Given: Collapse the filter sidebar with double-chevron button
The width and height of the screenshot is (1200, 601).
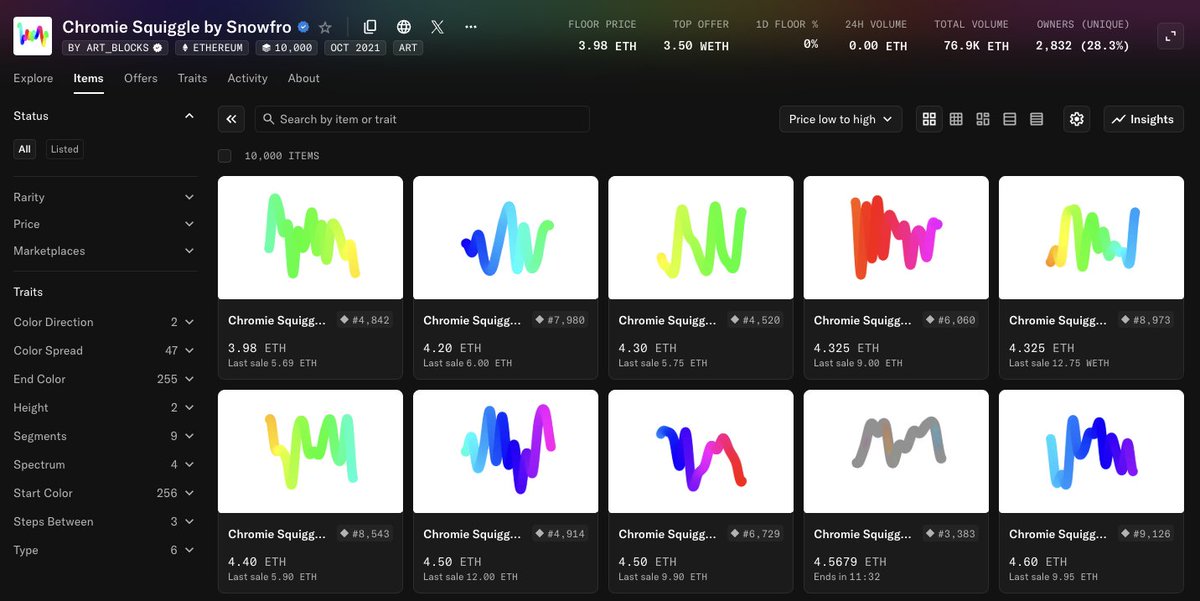Looking at the screenshot, I should 231,119.
